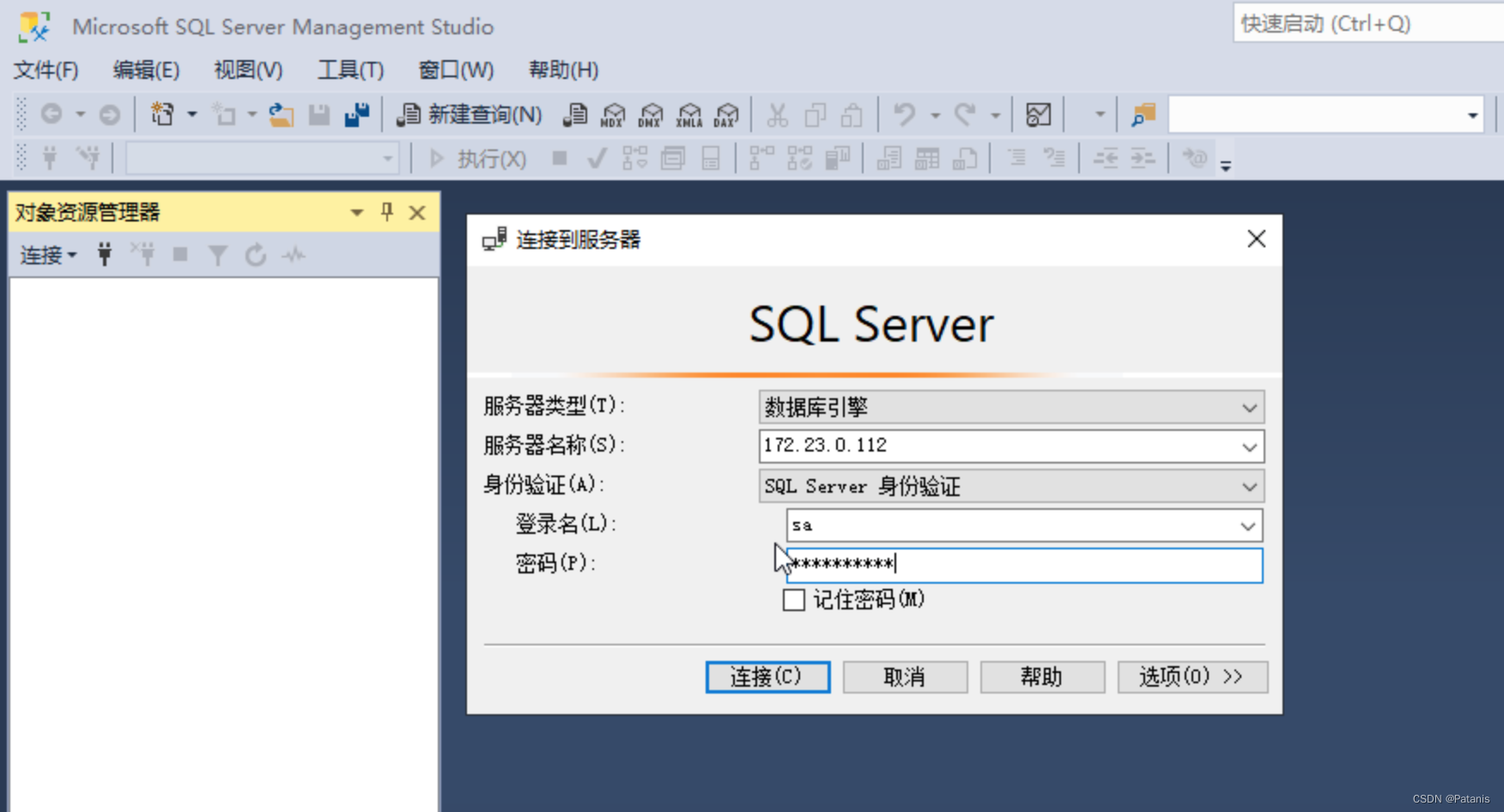Click the navigate back arrow icon
The width and height of the screenshot is (1504, 812).
[52, 114]
